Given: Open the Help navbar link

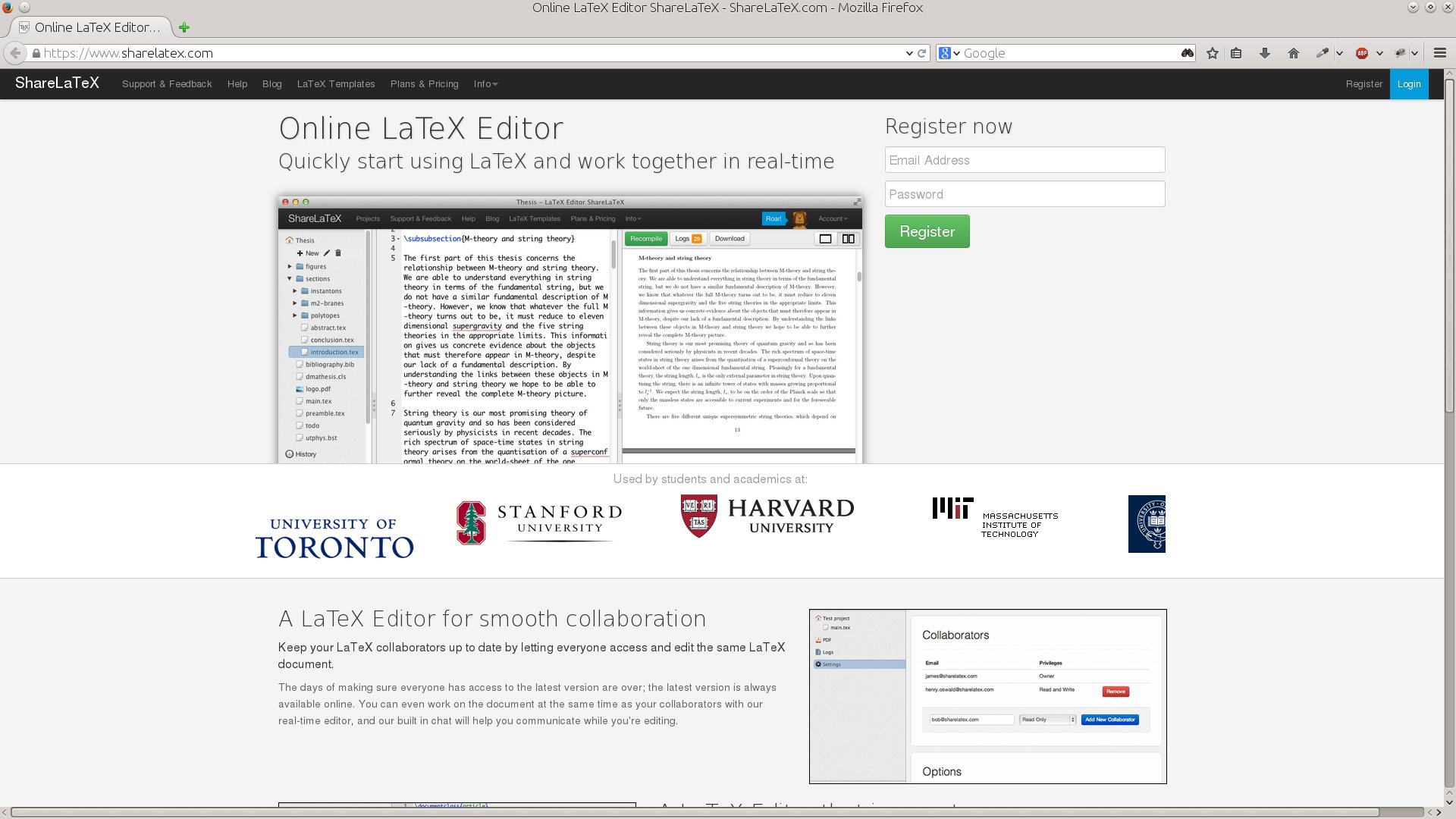Looking at the screenshot, I should tap(237, 84).
